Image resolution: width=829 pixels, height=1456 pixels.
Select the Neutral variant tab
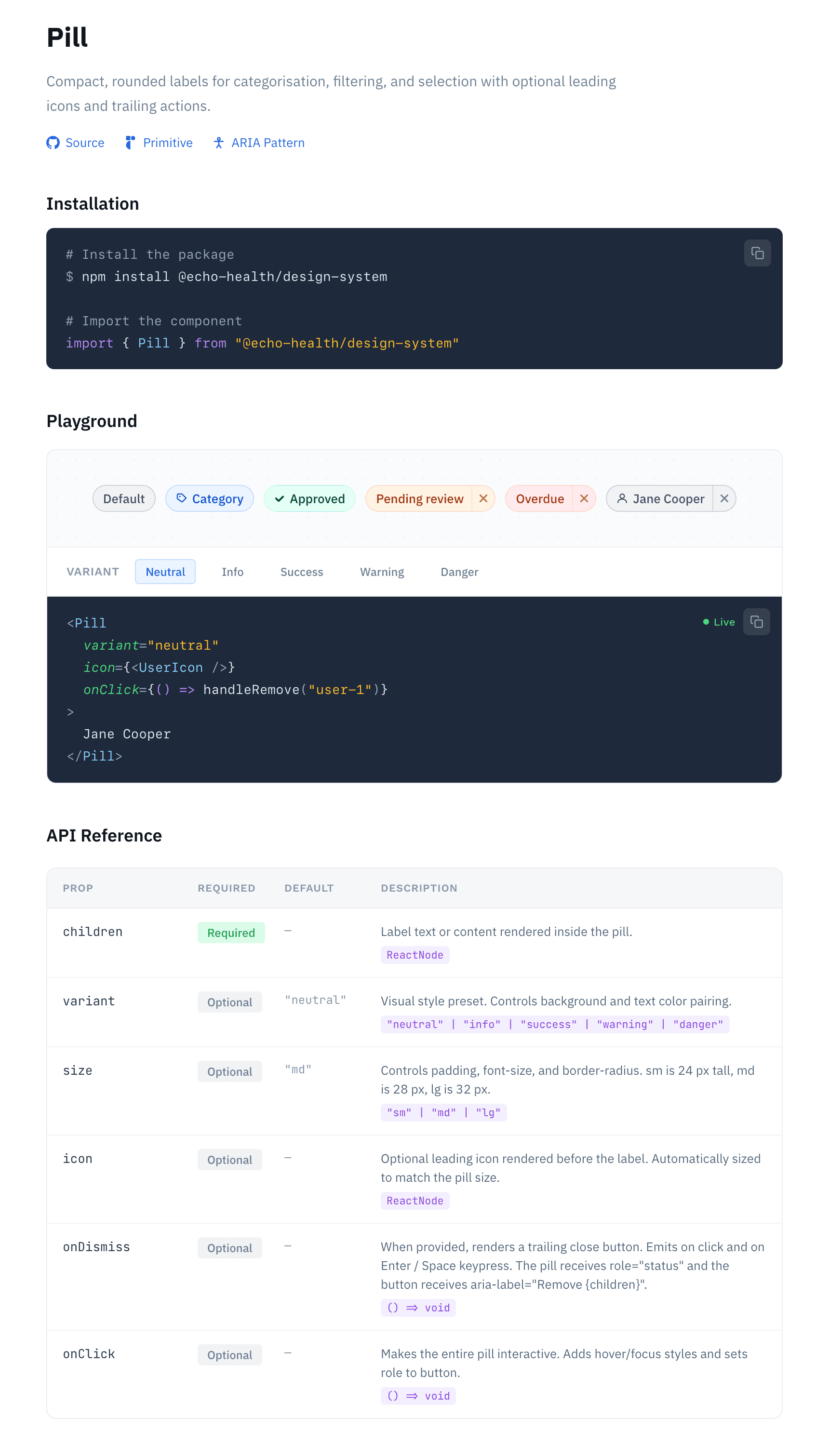click(165, 572)
